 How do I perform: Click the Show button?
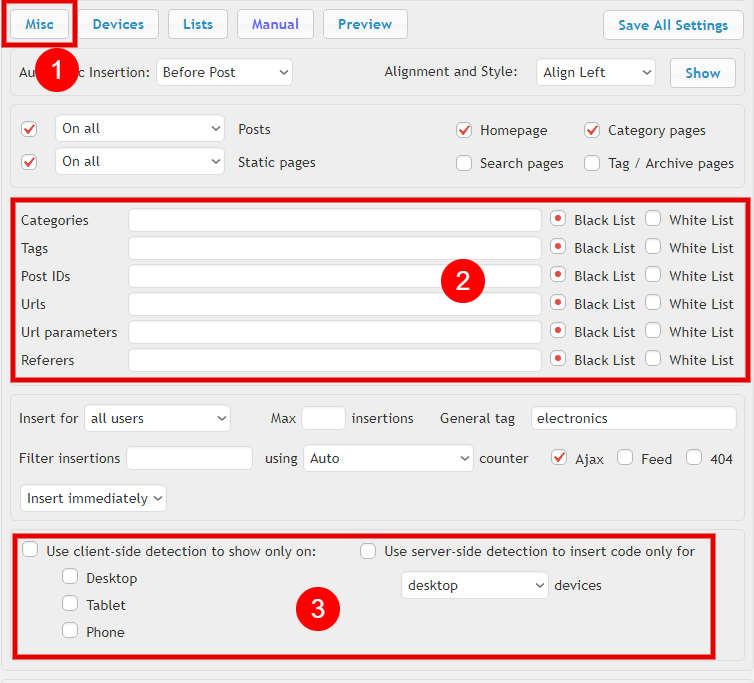pos(703,73)
